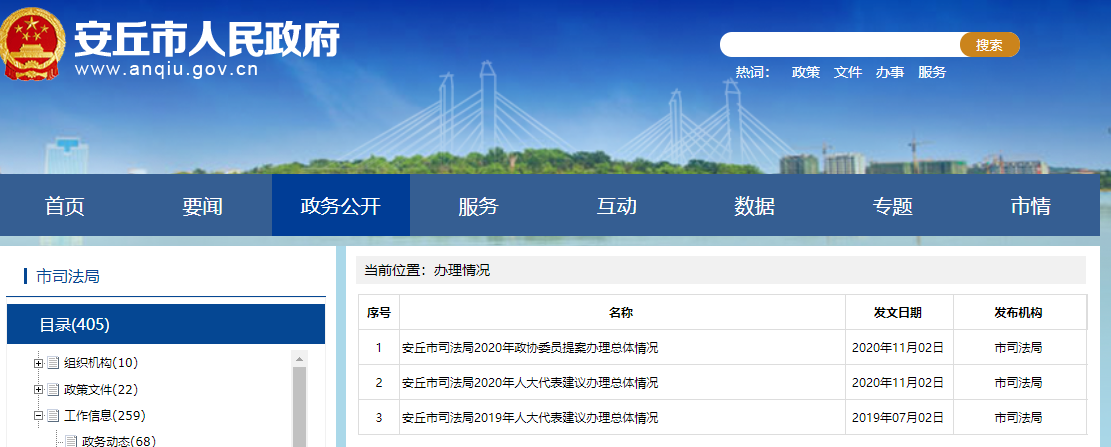Click the 市司法局 cell in row 2
Viewport: 1111px width, 447px height.
point(1018,383)
